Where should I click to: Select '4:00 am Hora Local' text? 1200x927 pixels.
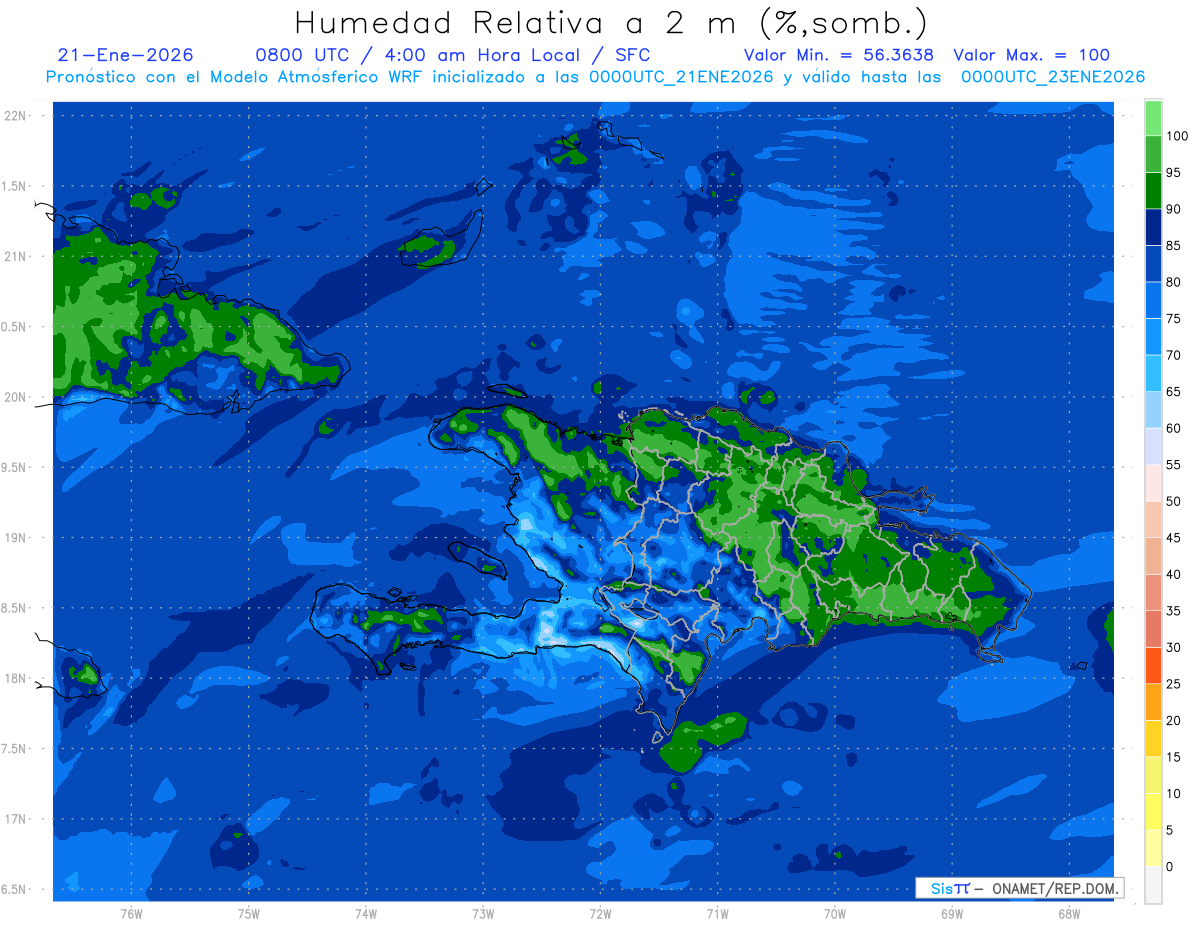pos(481,55)
